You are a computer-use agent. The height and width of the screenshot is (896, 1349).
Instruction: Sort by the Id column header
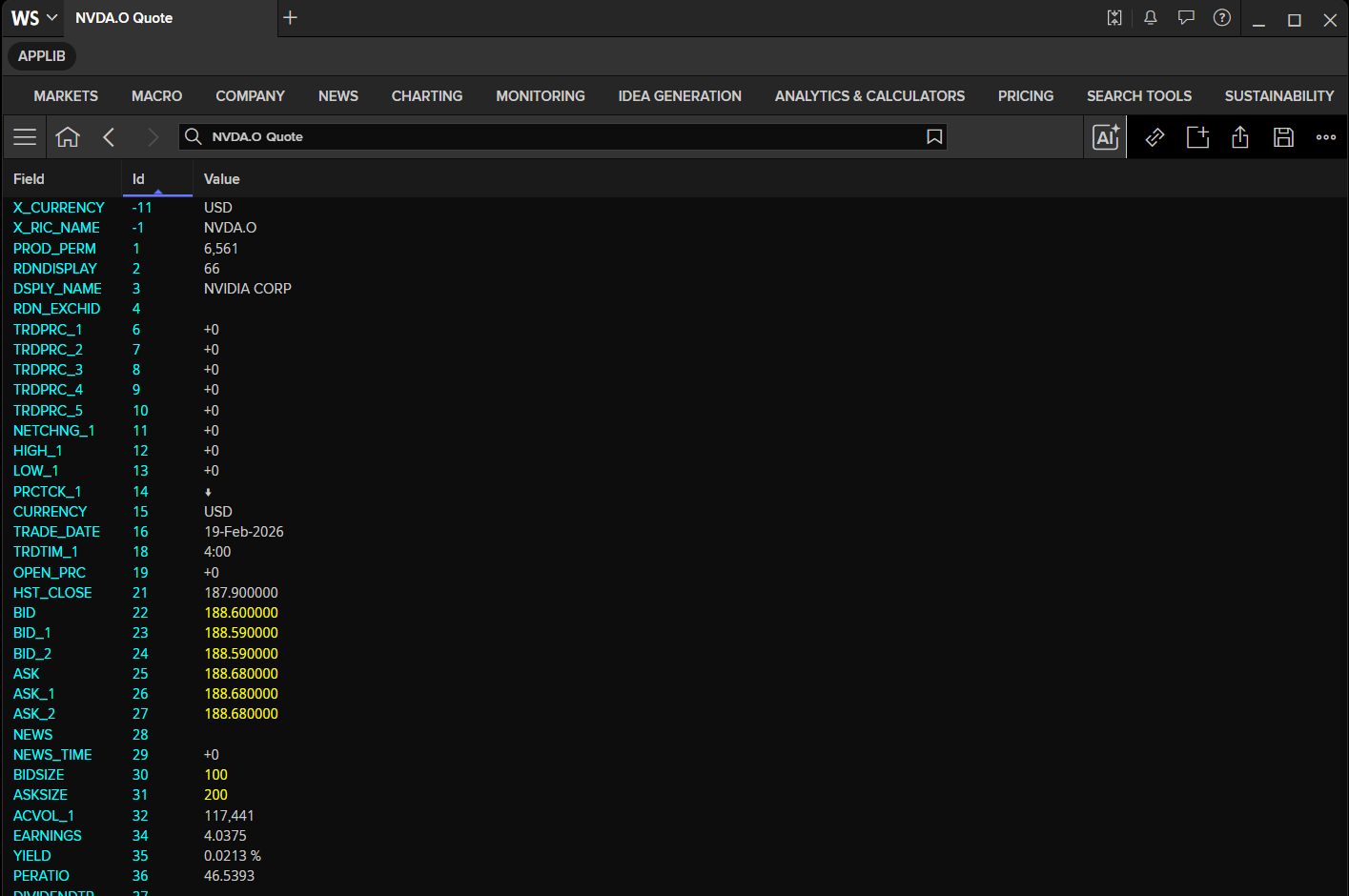pos(138,179)
